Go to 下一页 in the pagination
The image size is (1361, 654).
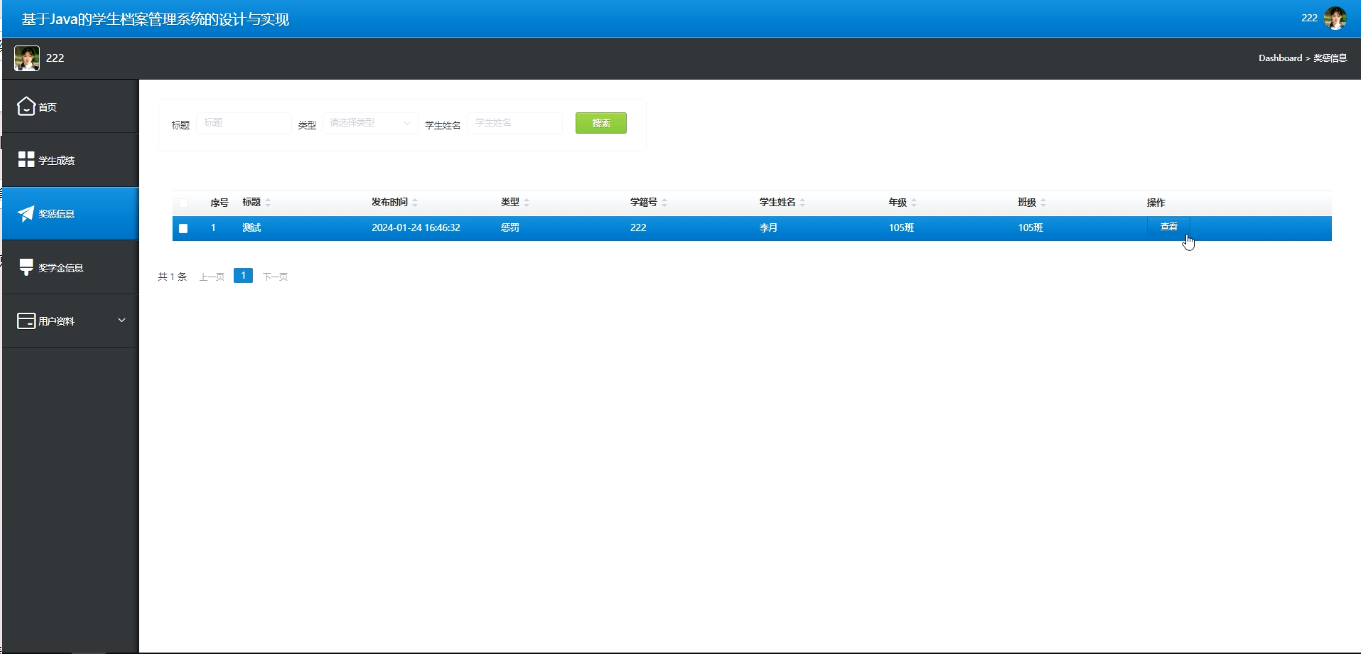[x=275, y=277]
